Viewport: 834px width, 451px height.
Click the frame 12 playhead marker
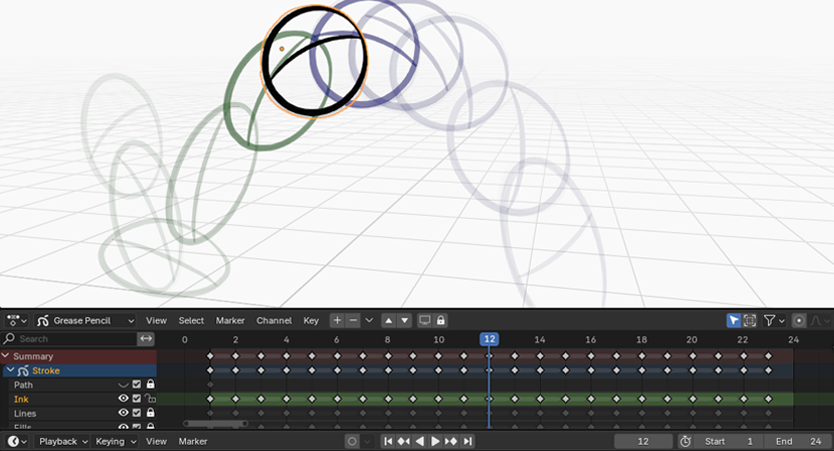[x=489, y=340]
